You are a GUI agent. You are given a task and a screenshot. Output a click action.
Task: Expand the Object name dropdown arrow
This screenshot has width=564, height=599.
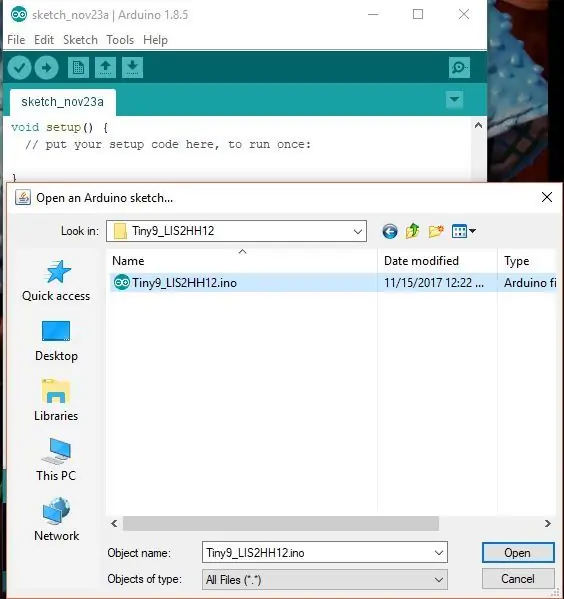pyautogui.click(x=439, y=552)
